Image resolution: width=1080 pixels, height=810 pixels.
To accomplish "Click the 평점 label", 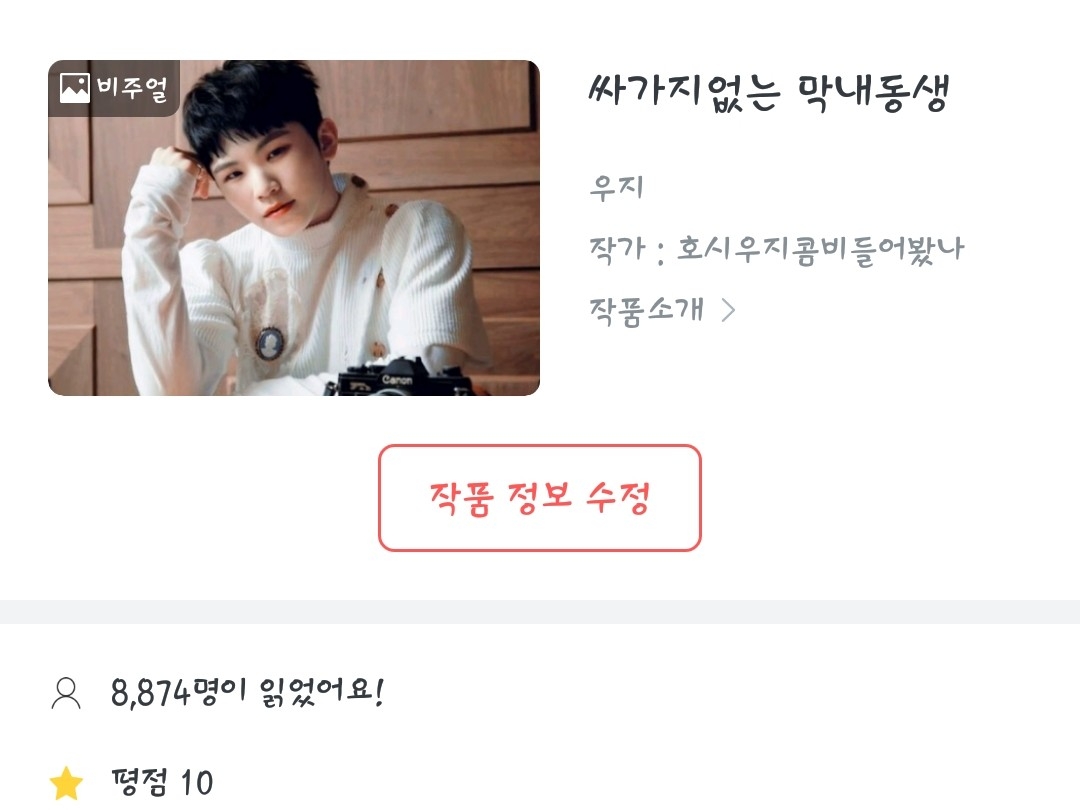I will [139, 782].
